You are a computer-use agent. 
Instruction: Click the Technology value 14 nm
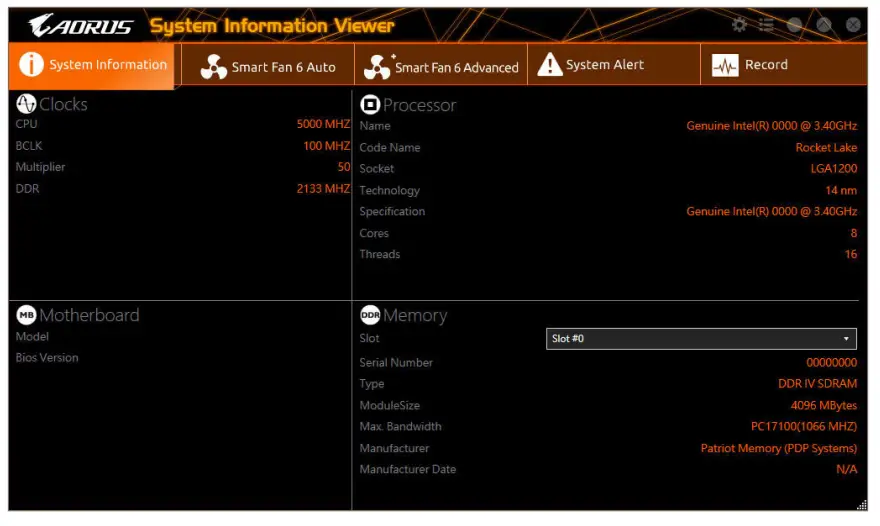point(841,190)
